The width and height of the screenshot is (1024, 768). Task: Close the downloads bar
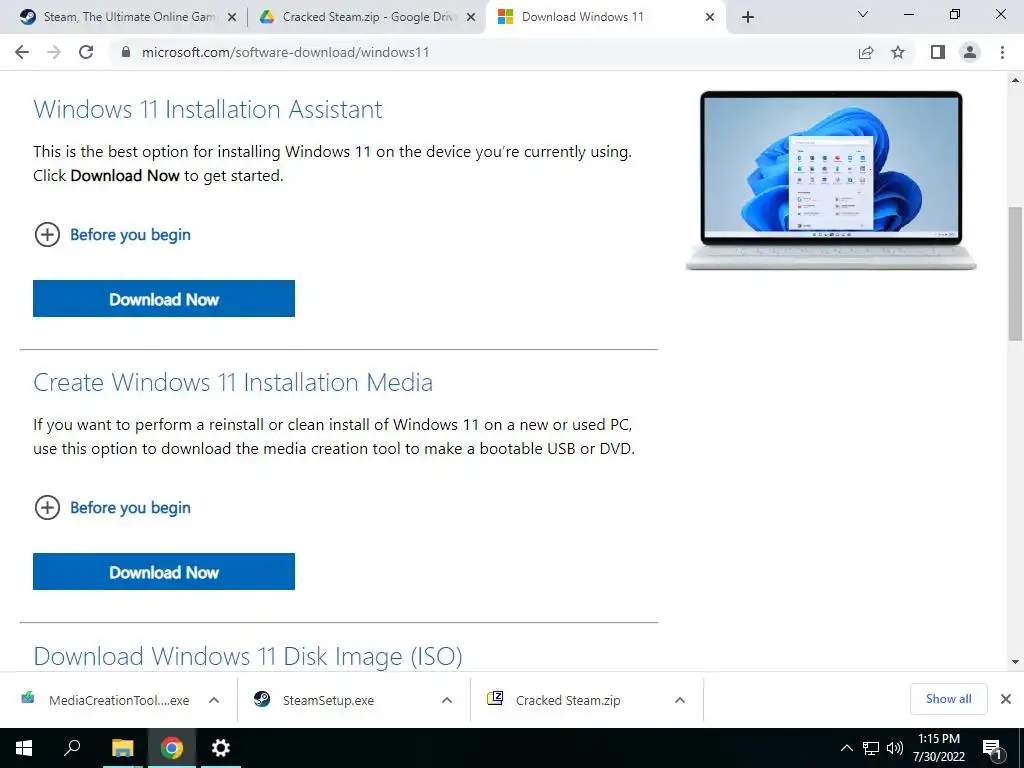(x=1006, y=699)
